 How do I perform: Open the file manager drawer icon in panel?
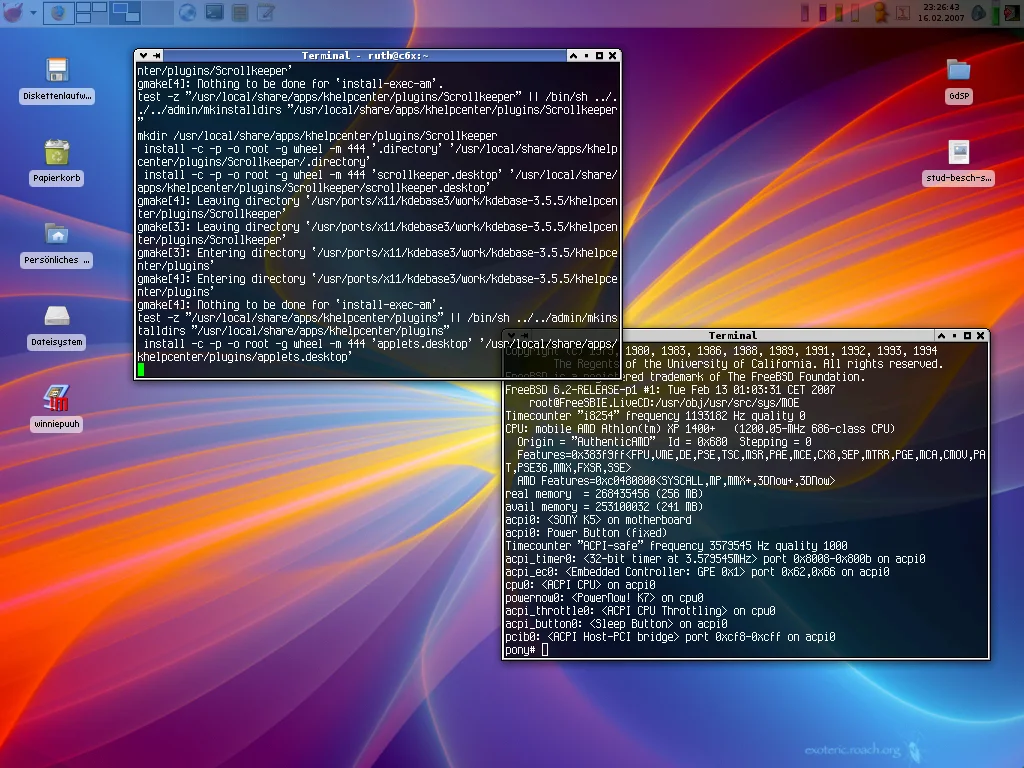point(240,13)
